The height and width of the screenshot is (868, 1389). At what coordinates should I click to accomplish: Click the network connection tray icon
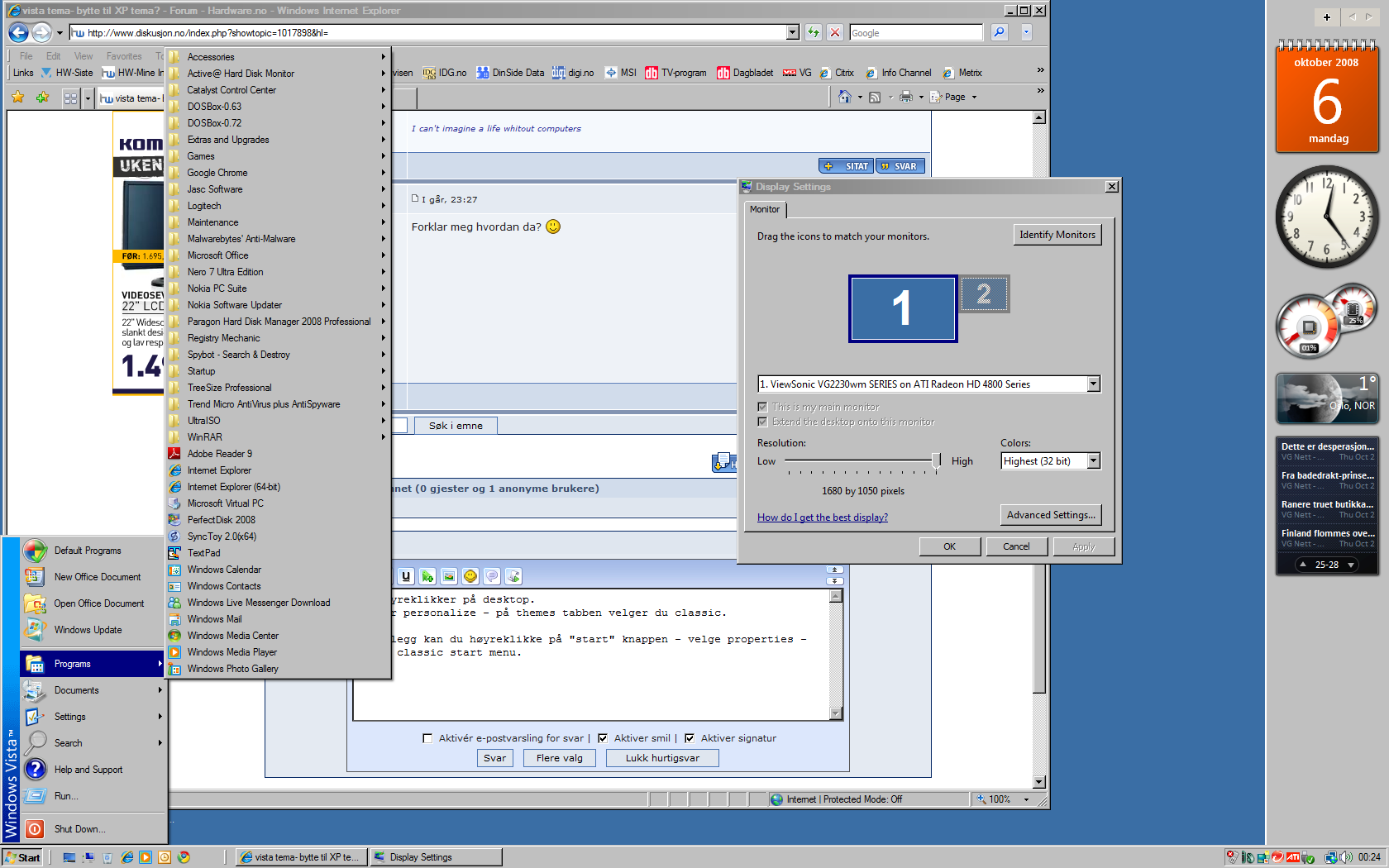(x=1331, y=857)
